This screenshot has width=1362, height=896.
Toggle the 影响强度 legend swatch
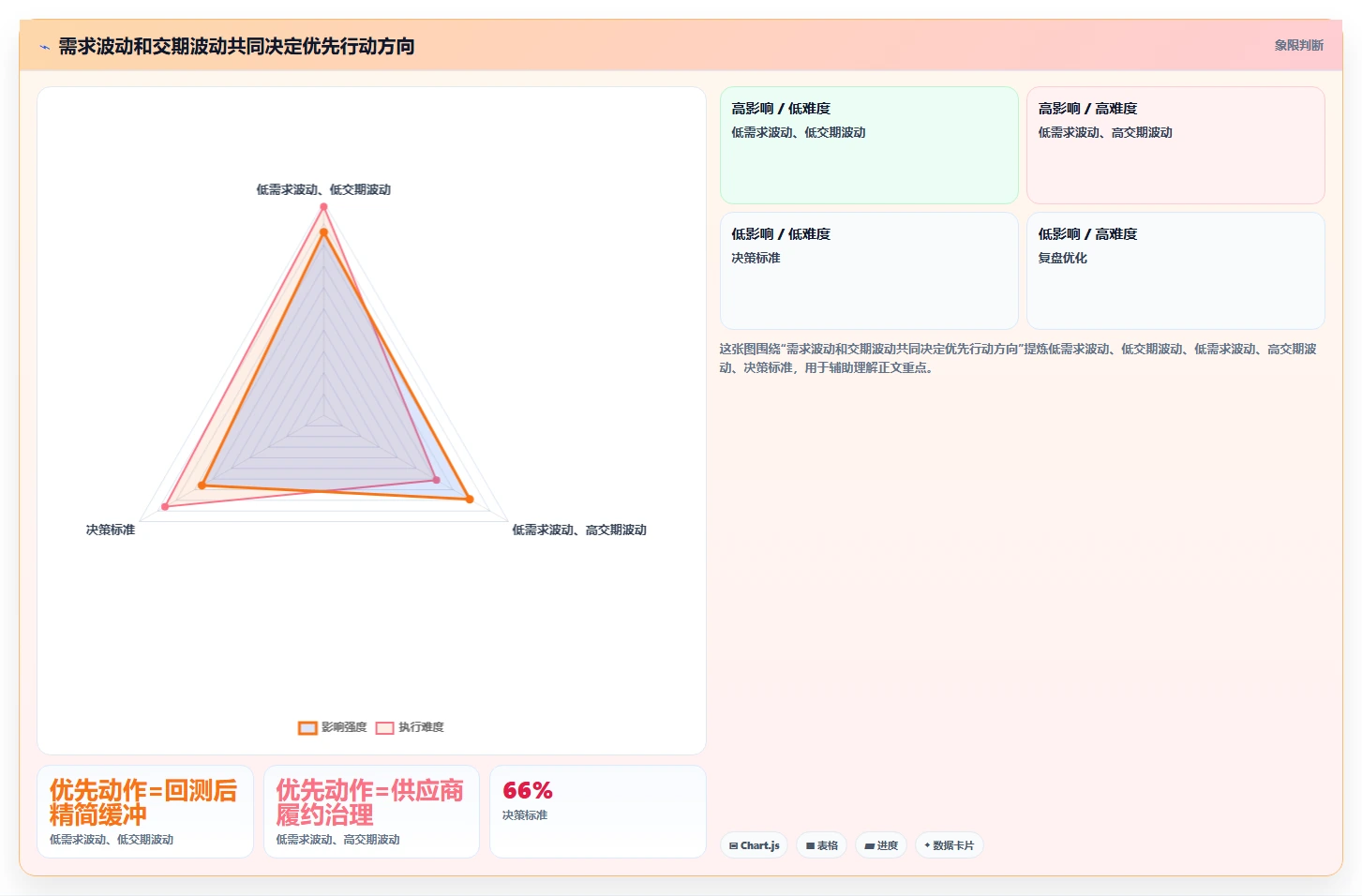pyautogui.click(x=307, y=727)
